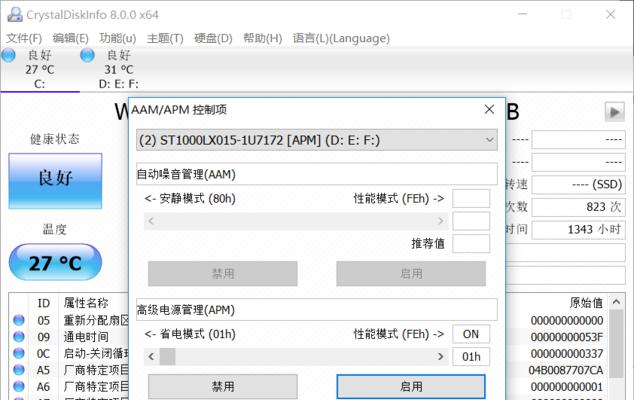Screen dimensions: 634x400
Task: Click the APM slider left arrow
Action: tap(151, 357)
